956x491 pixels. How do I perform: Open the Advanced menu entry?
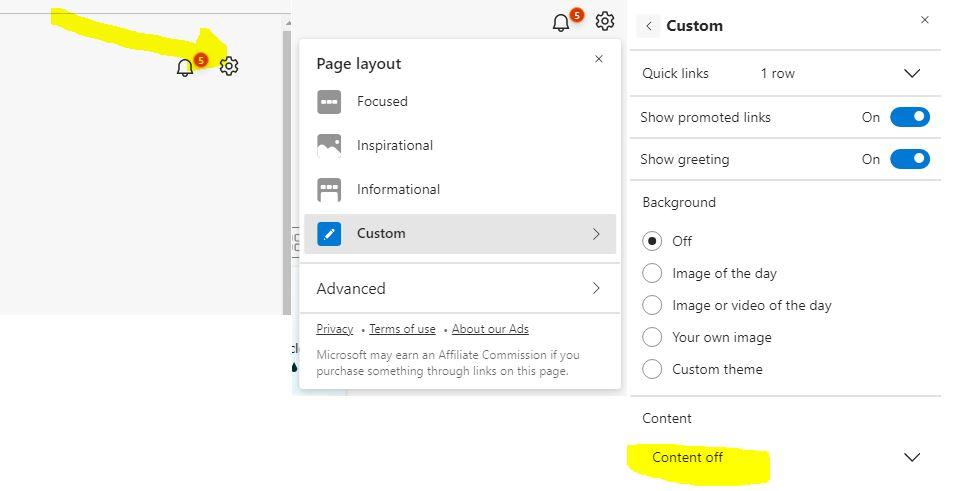[x=351, y=288]
